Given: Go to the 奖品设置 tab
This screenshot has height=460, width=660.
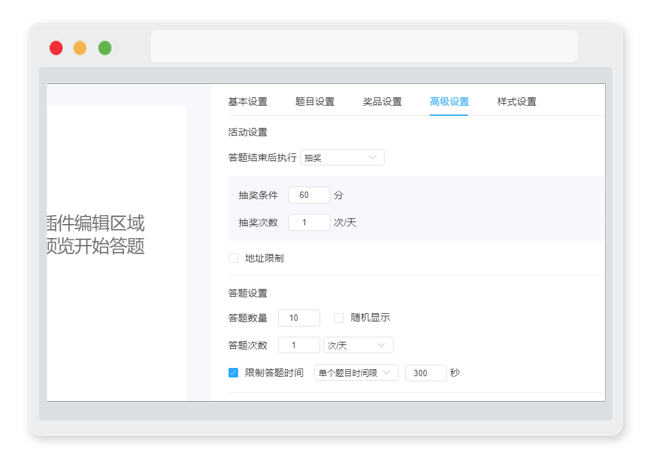Looking at the screenshot, I should tap(382, 101).
